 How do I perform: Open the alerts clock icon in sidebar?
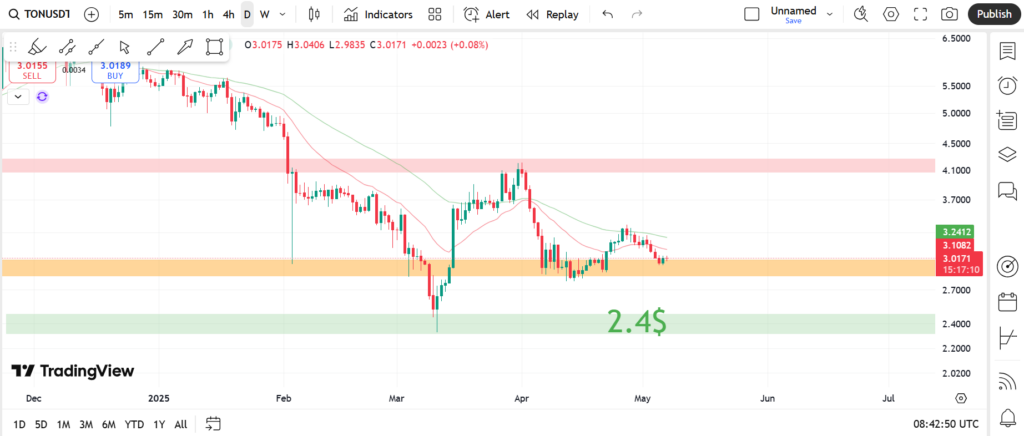tap(1007, 86)
